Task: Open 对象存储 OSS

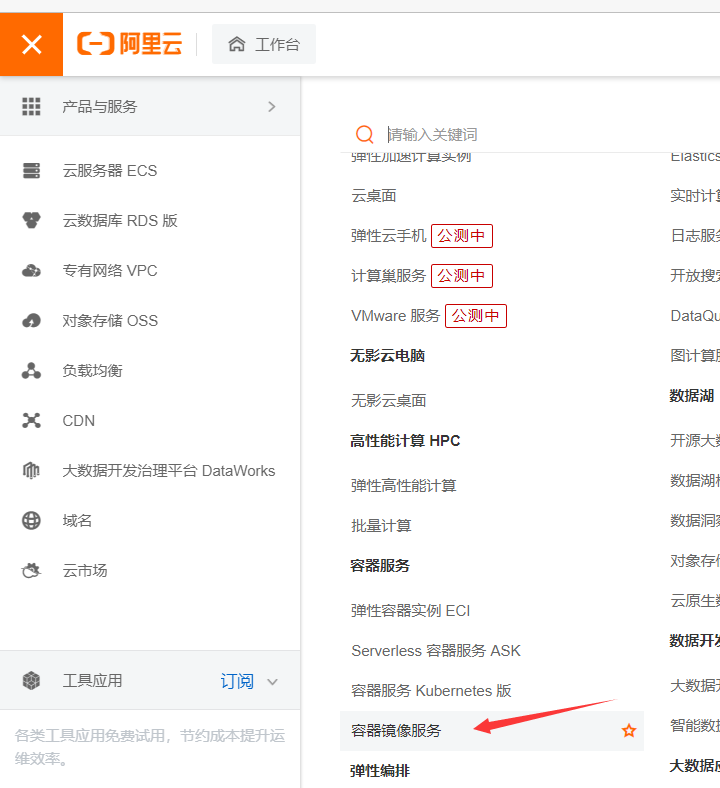Action: coord(110,320)
